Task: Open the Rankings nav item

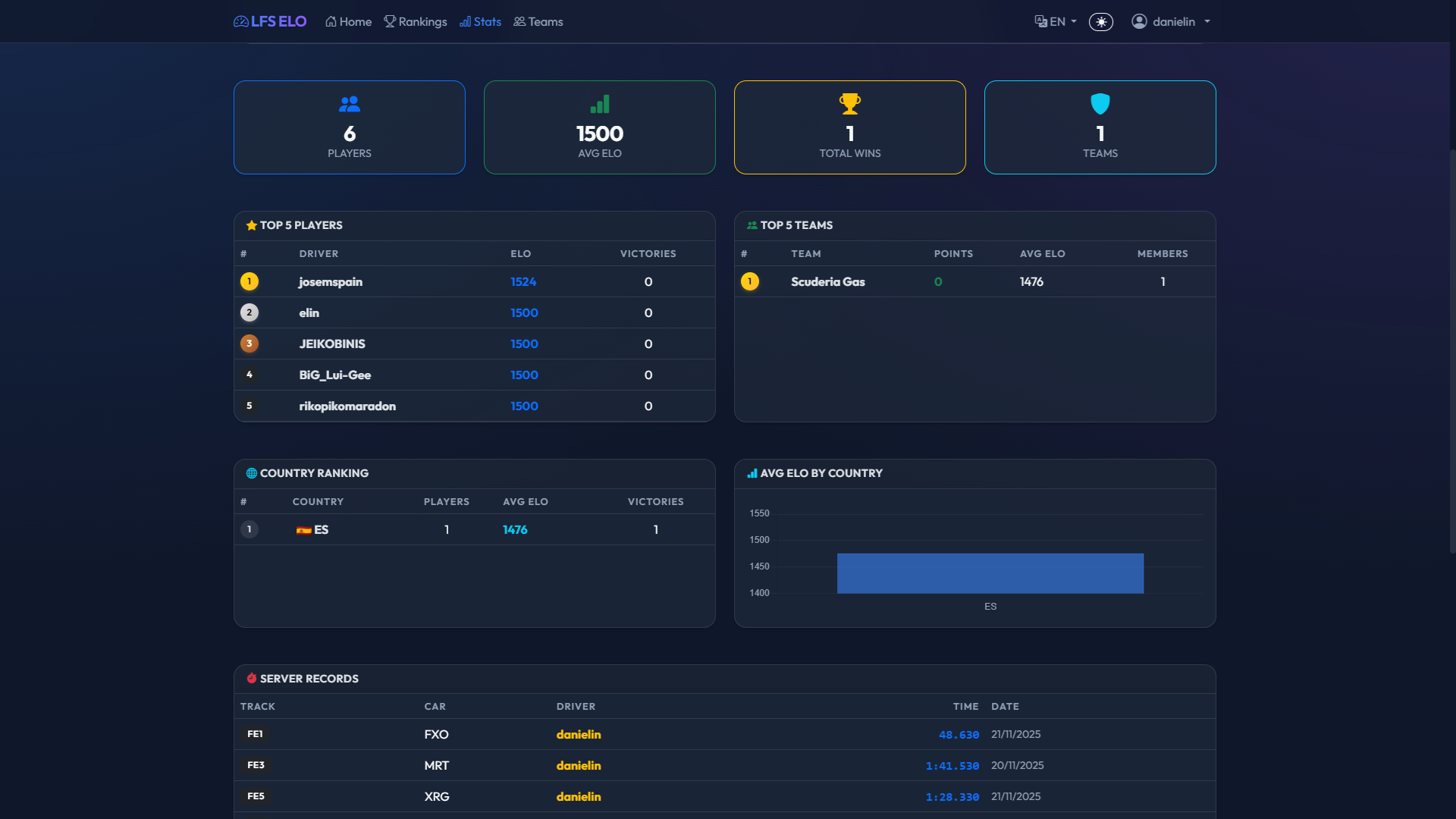Action: click(x=415, y=22)
